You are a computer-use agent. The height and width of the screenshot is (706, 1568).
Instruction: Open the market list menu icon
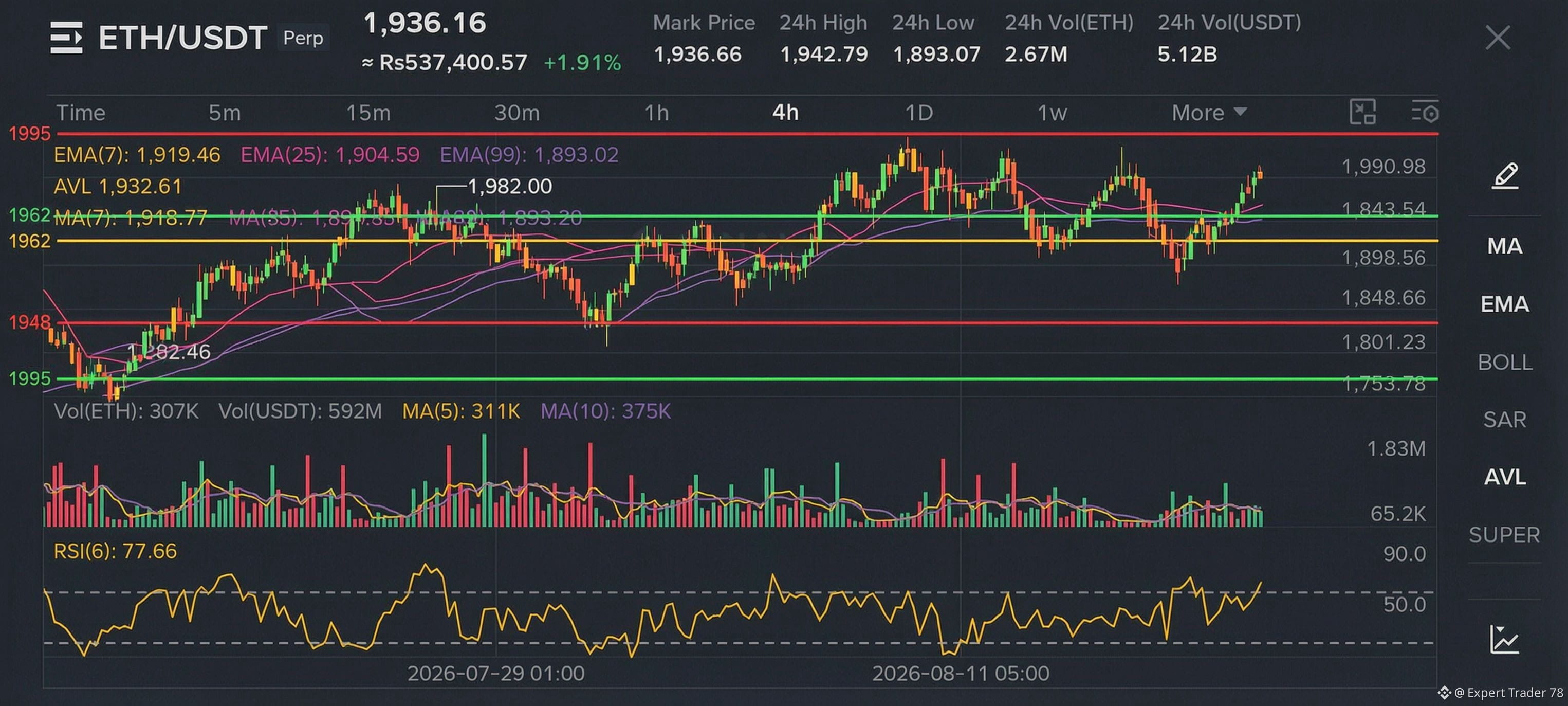coord(66,38)
